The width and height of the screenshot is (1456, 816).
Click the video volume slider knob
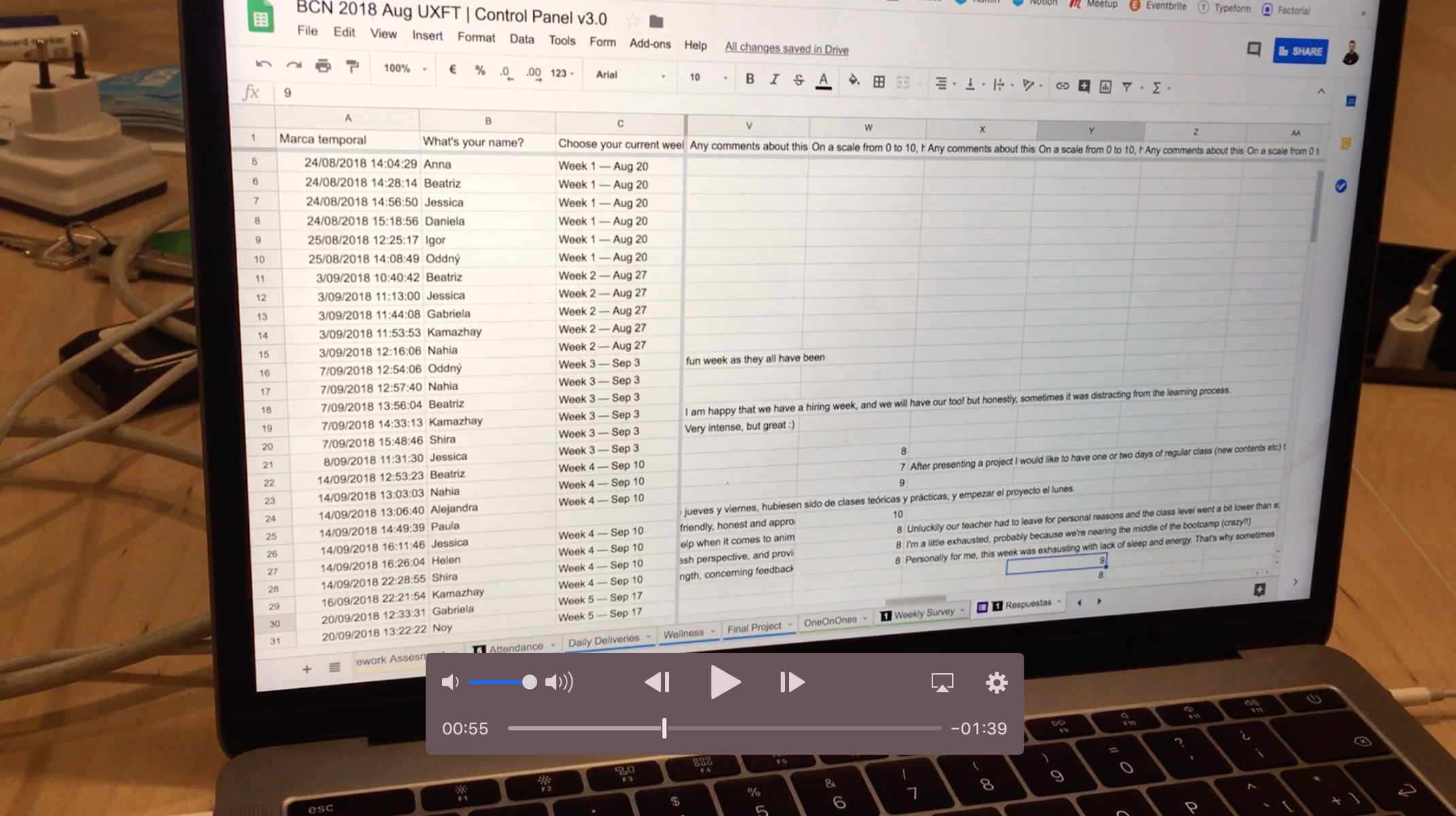[x=529, y=682]
